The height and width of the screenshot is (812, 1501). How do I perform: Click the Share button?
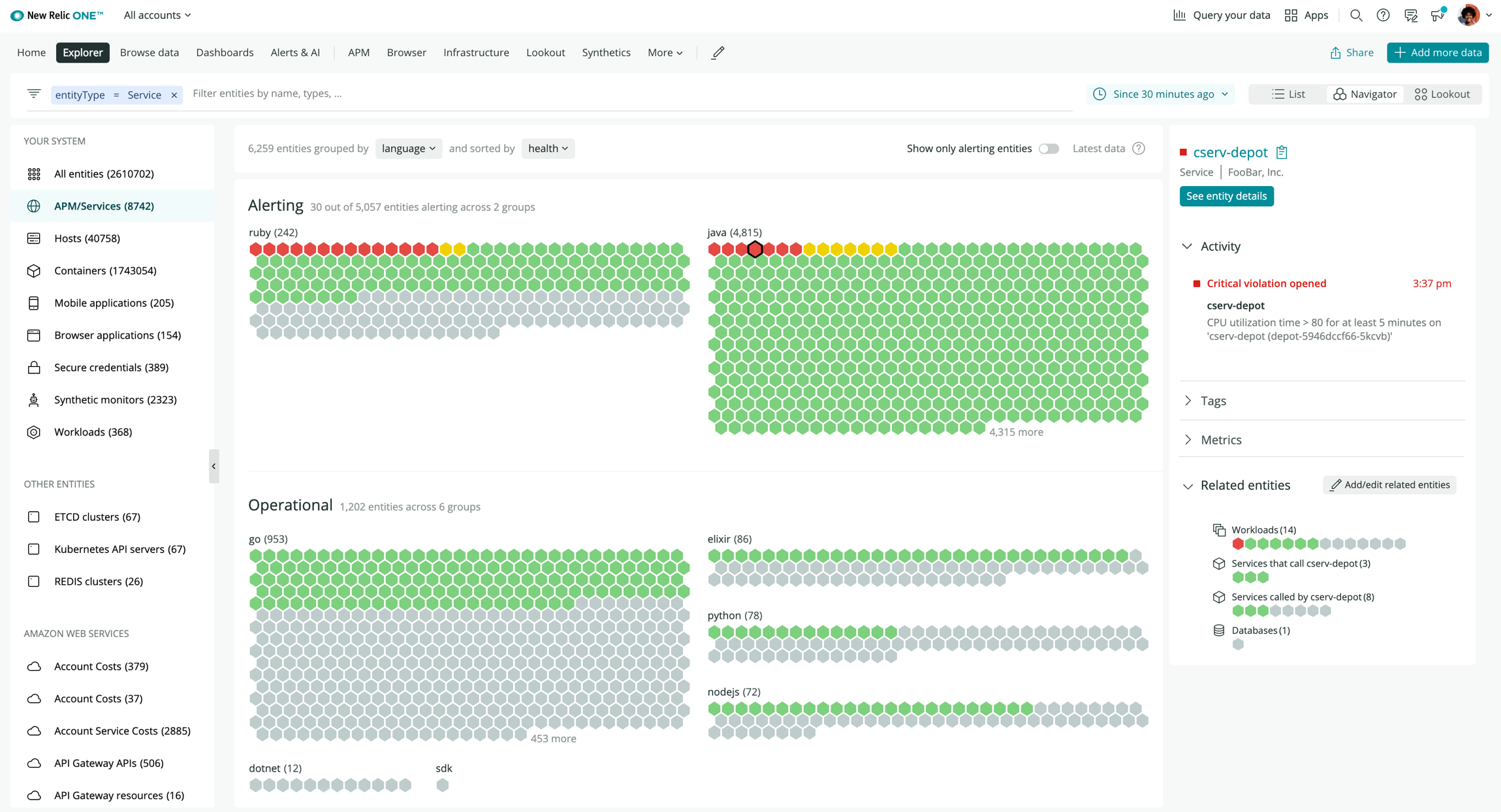point(1351,52)
